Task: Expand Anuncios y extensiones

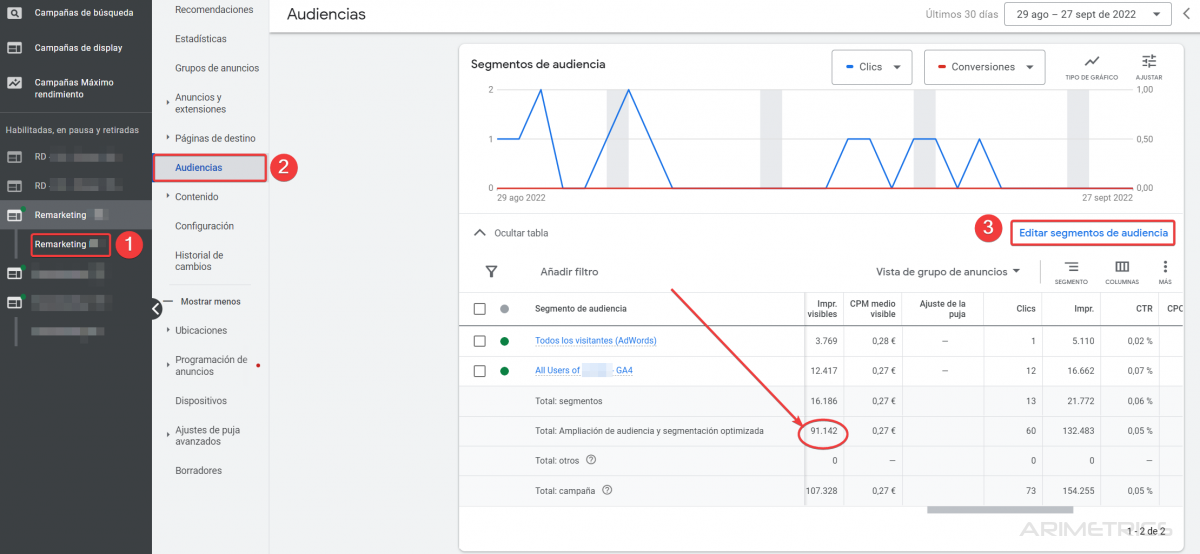Action: click(168, 102)
